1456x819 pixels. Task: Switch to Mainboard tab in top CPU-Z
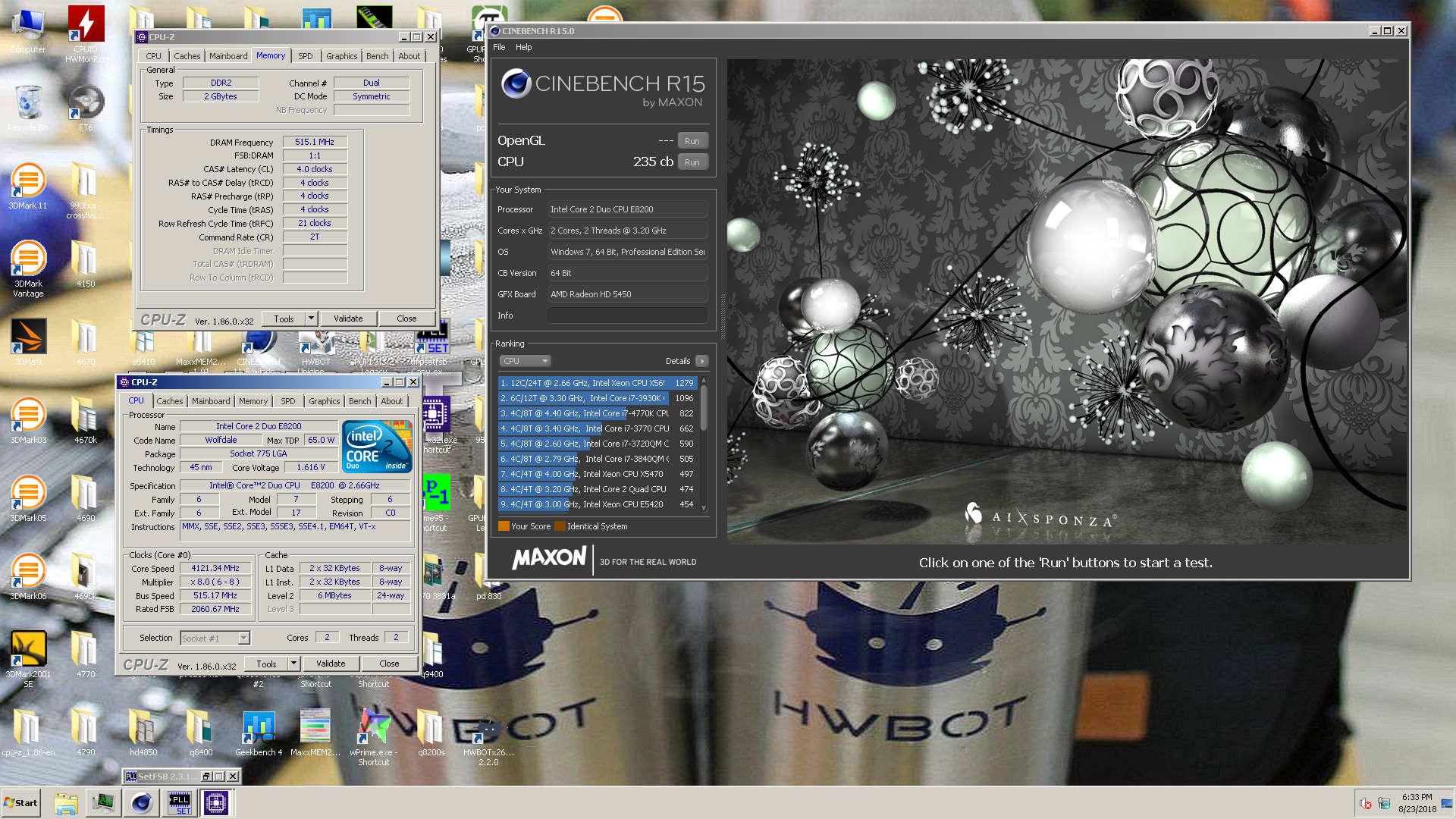(x=228, y=56)
